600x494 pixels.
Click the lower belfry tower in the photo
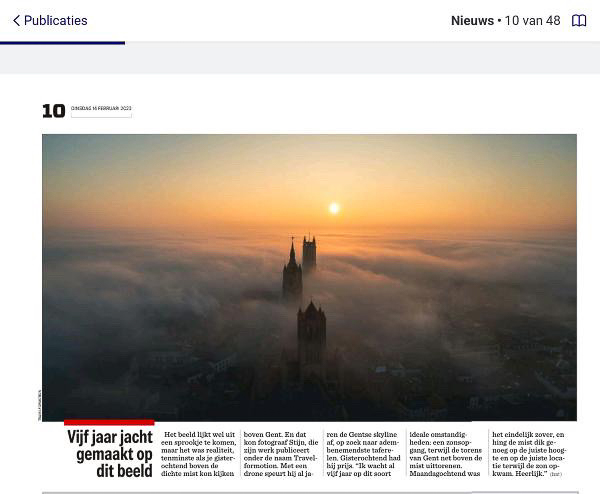[311, 340]
